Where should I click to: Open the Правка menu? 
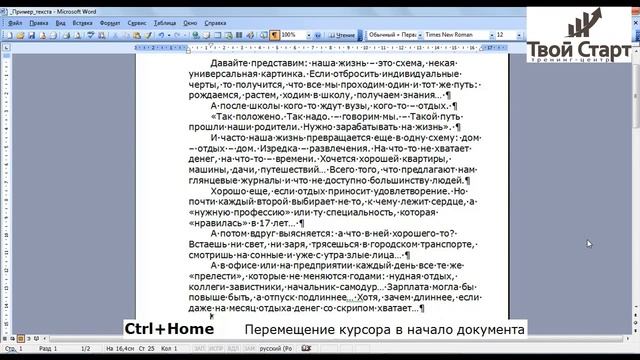pyautogui.click(x=39, y=23)
